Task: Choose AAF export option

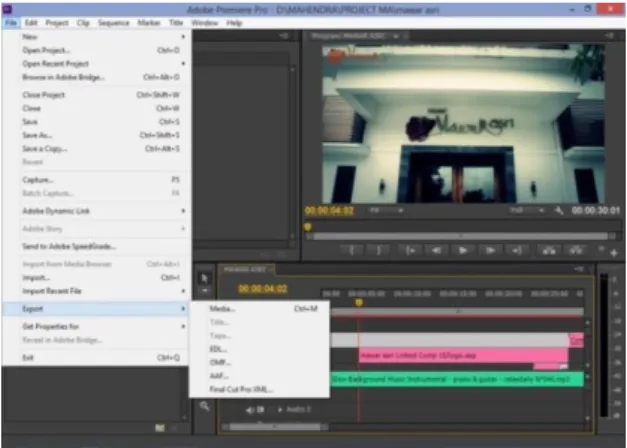Action: click(260, 376)
